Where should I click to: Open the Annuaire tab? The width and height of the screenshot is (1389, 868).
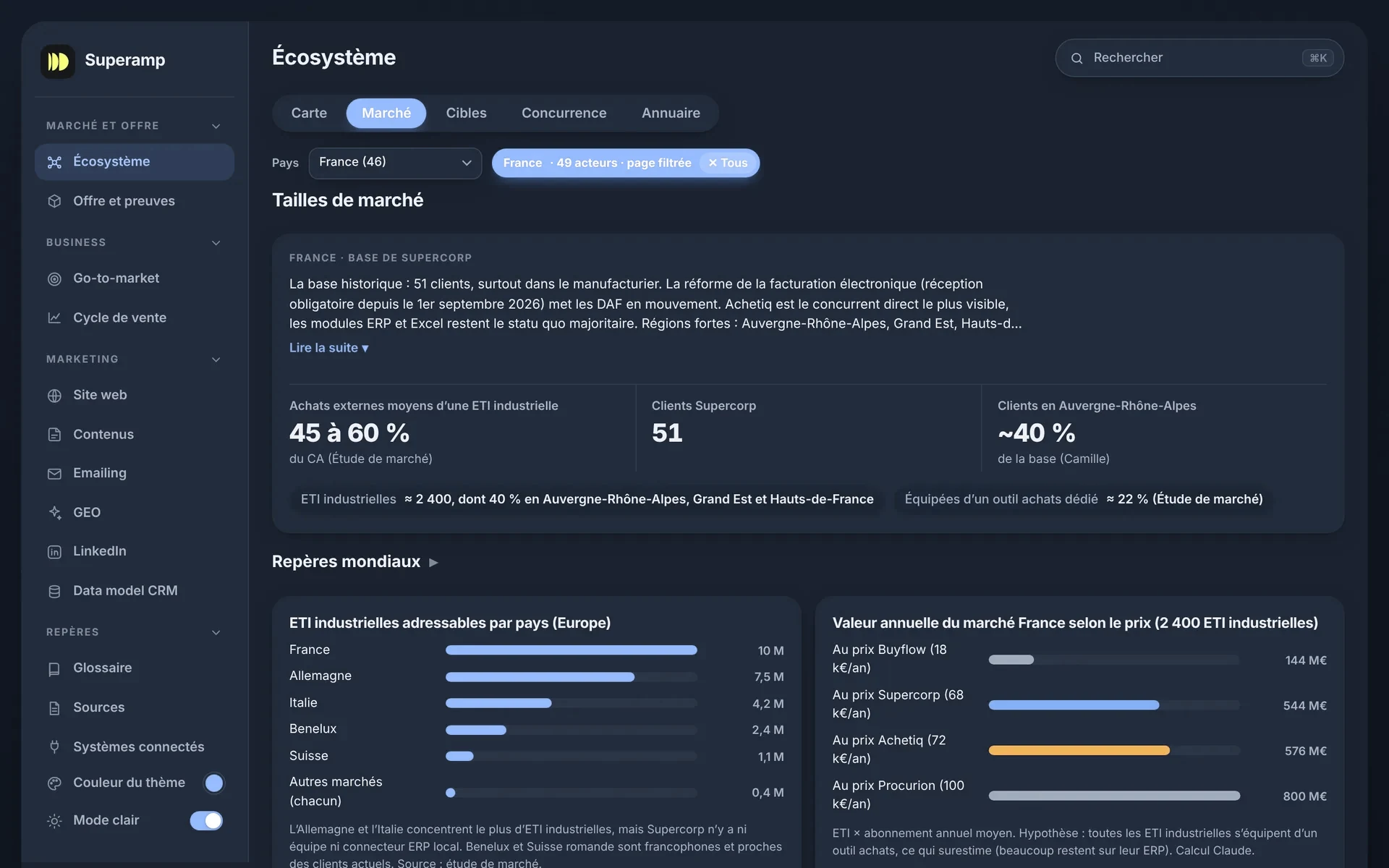[x=671, y=113]
